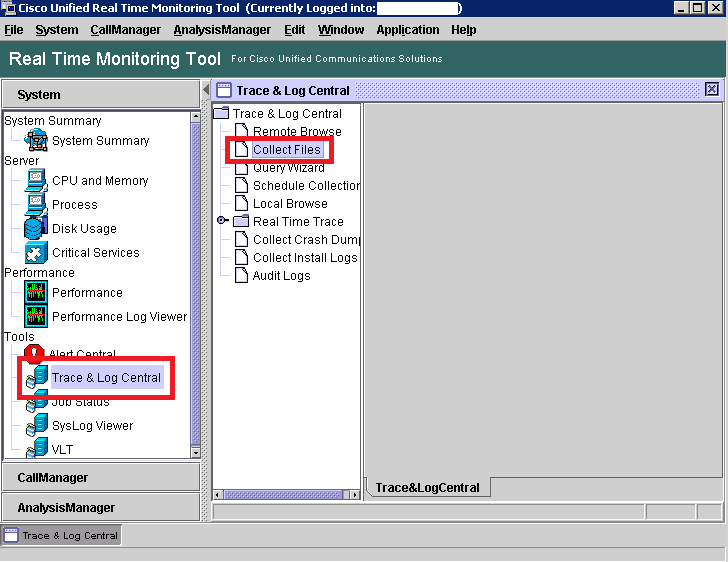Open the CallManager menu
728x562 pixels.
[x=125, y=30]
